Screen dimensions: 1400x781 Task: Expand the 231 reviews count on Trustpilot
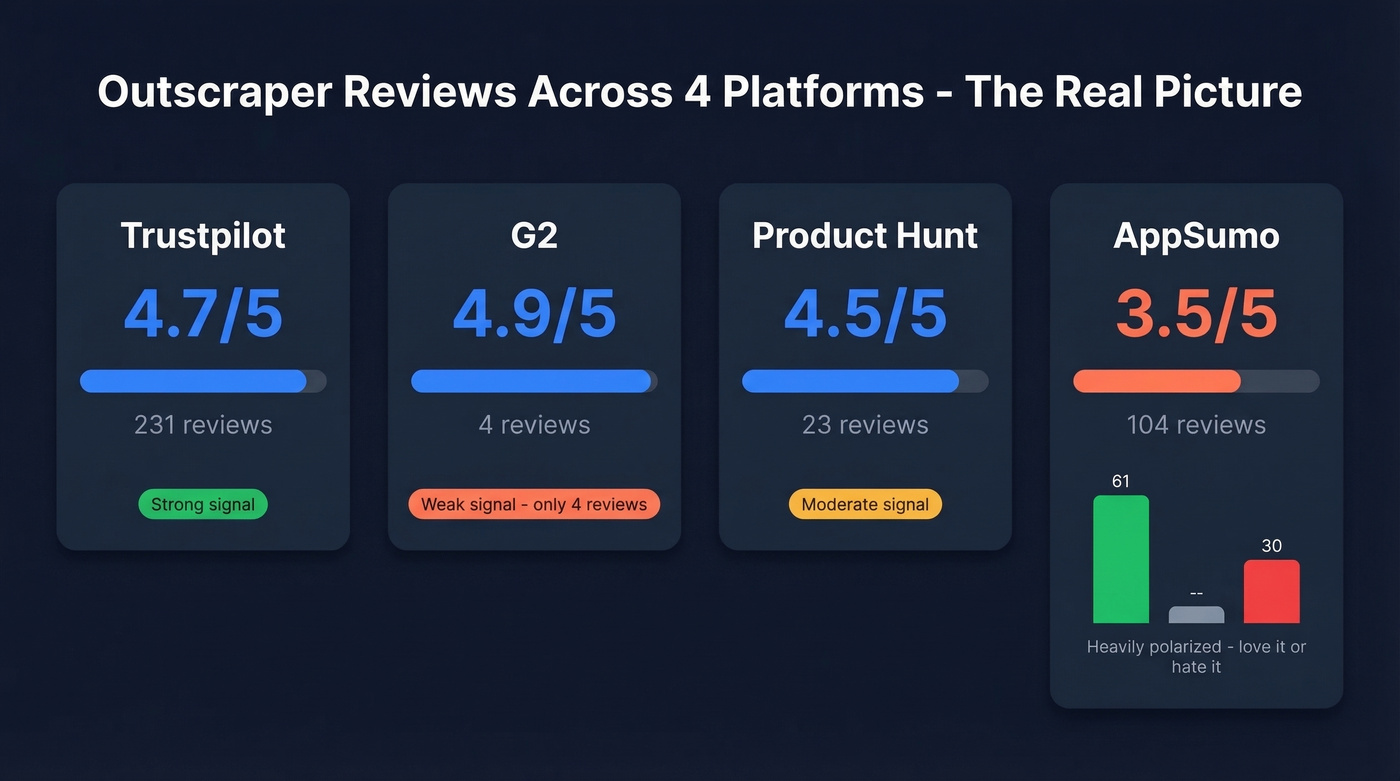click(x=202, y=425)
